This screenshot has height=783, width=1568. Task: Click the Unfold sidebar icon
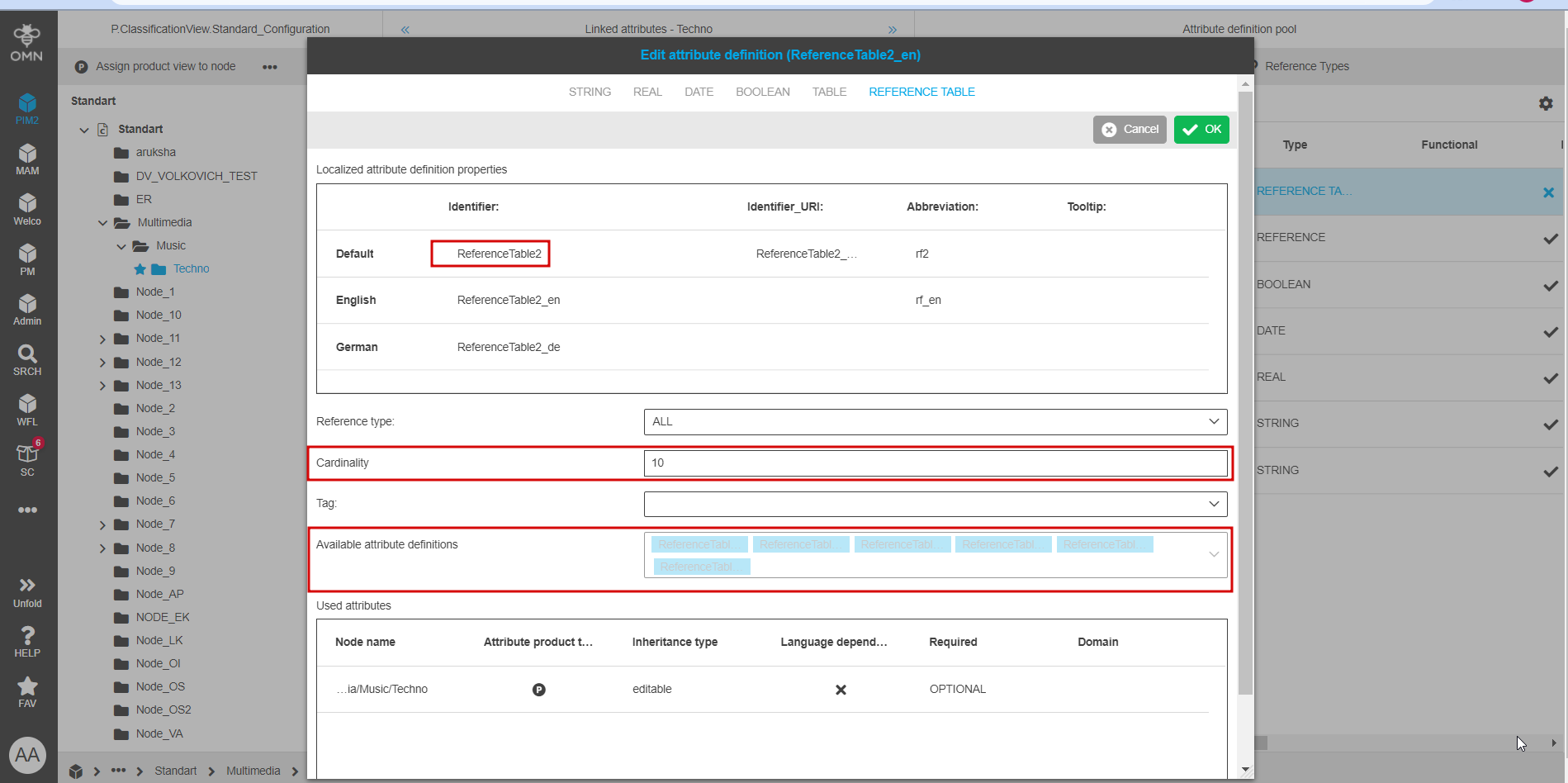pyautogui.click(x=27, y=591)
